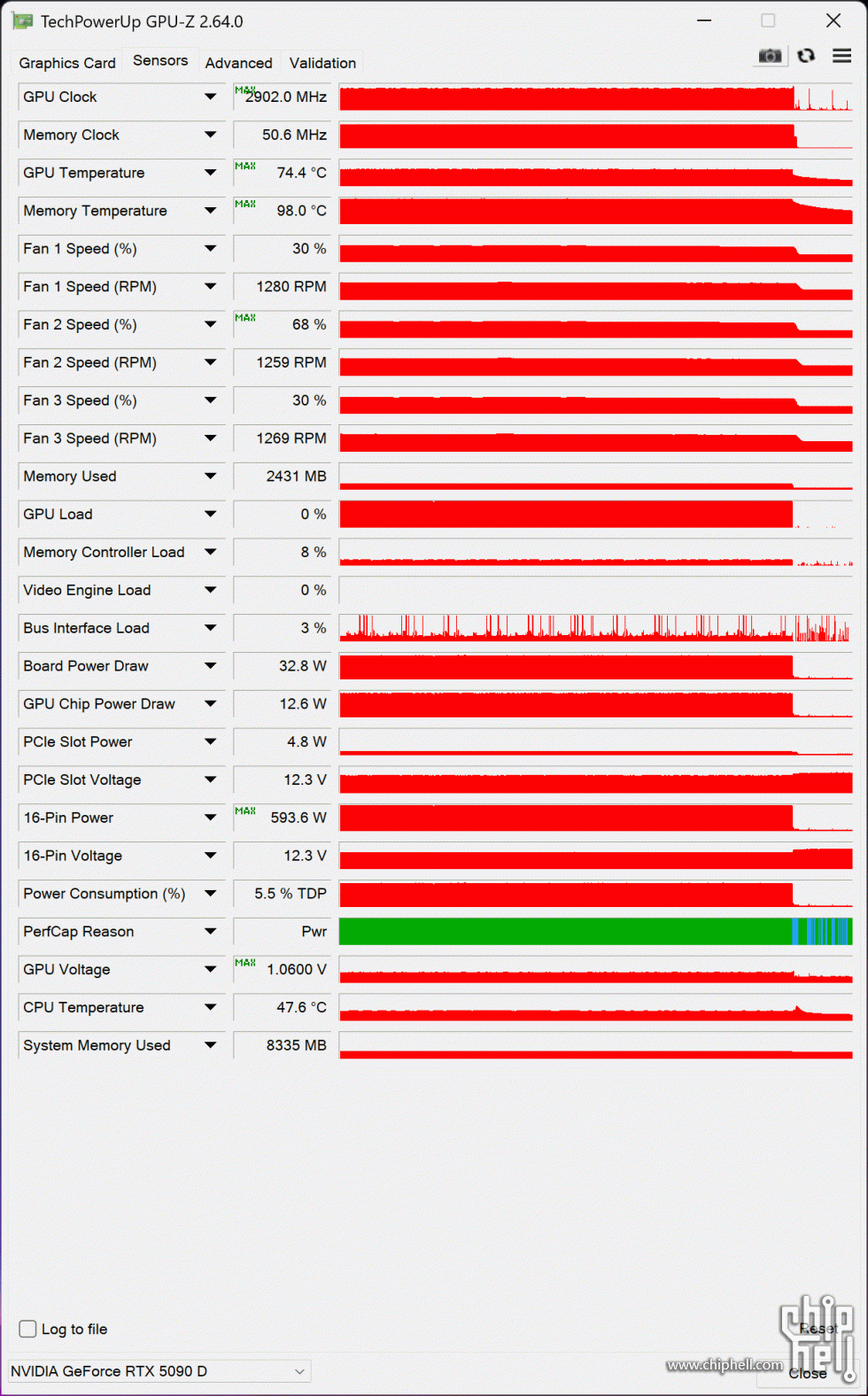
Task: Expand the GPU Voltage dropdown
Action: click(210, 970)
